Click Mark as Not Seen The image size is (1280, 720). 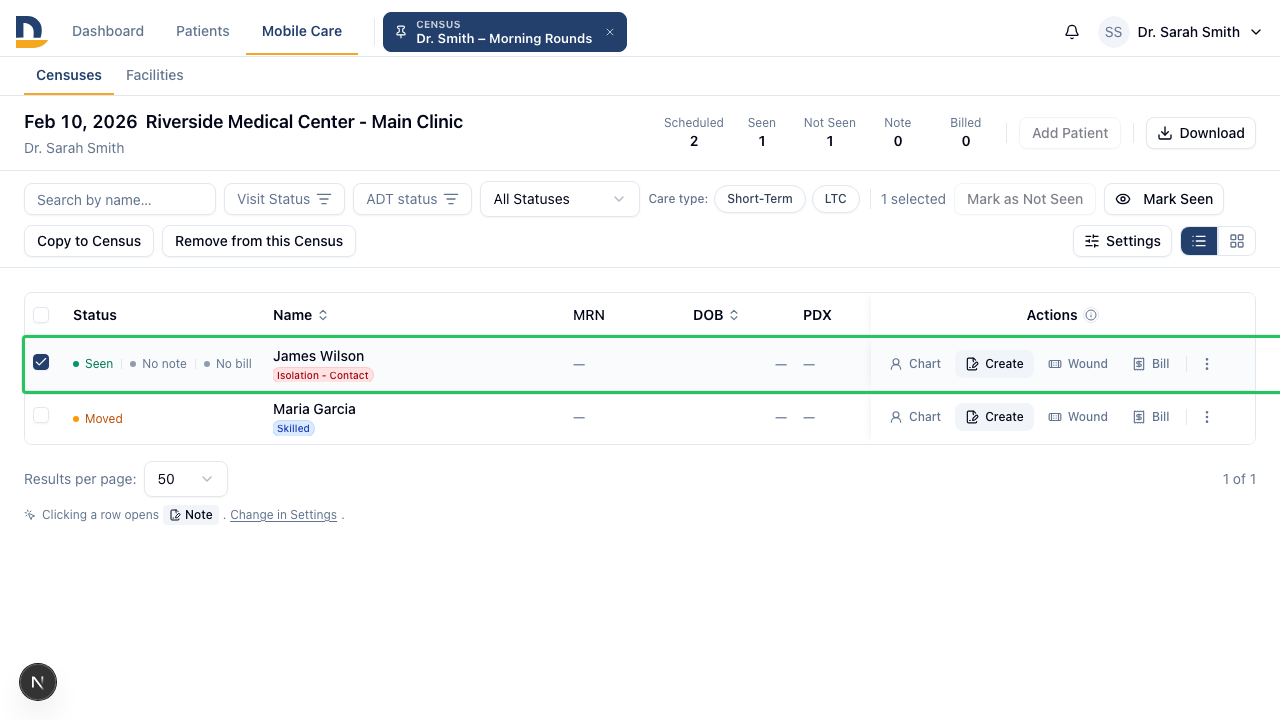tap(1025, 199)
